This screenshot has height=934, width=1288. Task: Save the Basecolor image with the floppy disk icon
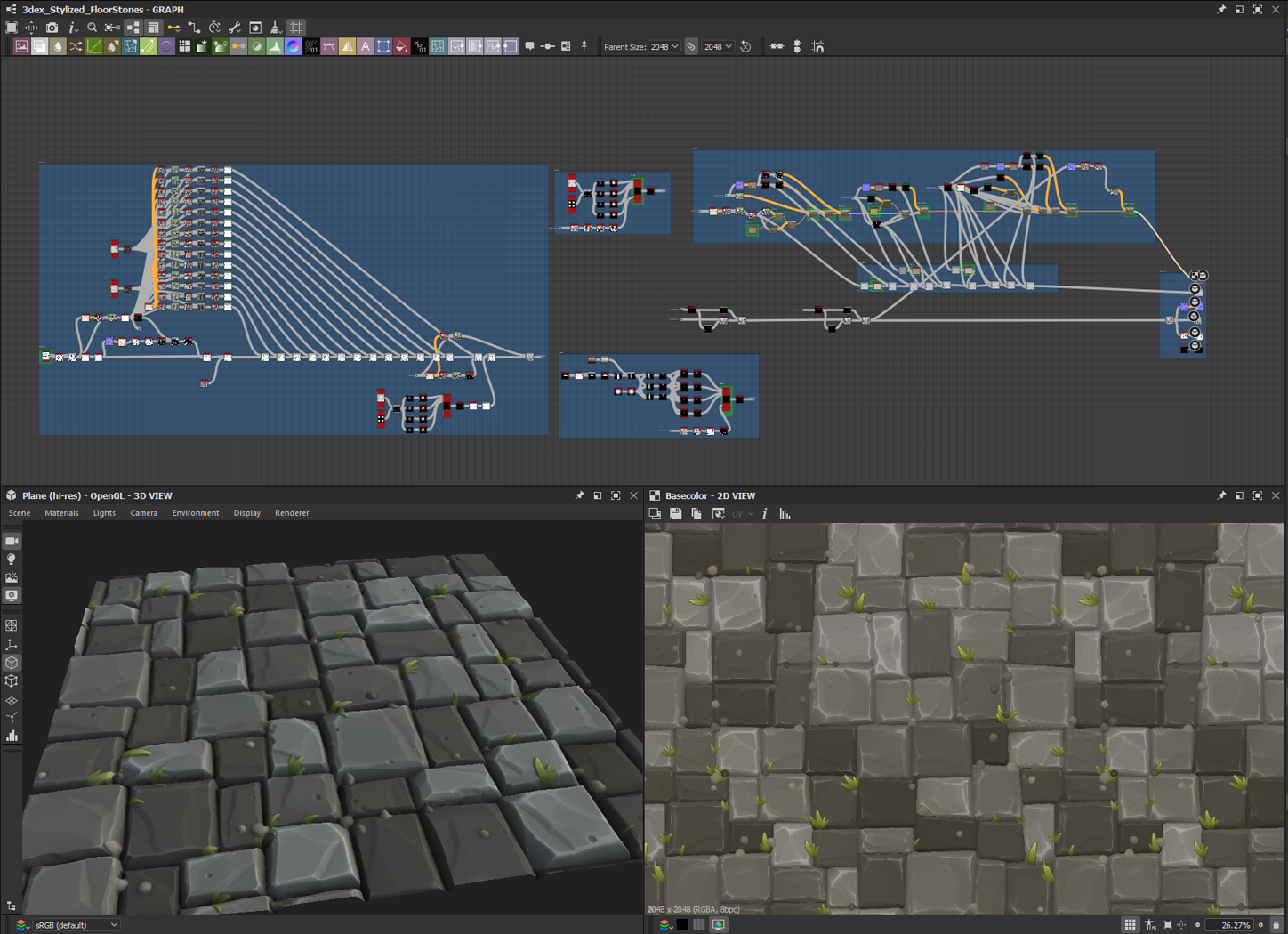[675, 514]
